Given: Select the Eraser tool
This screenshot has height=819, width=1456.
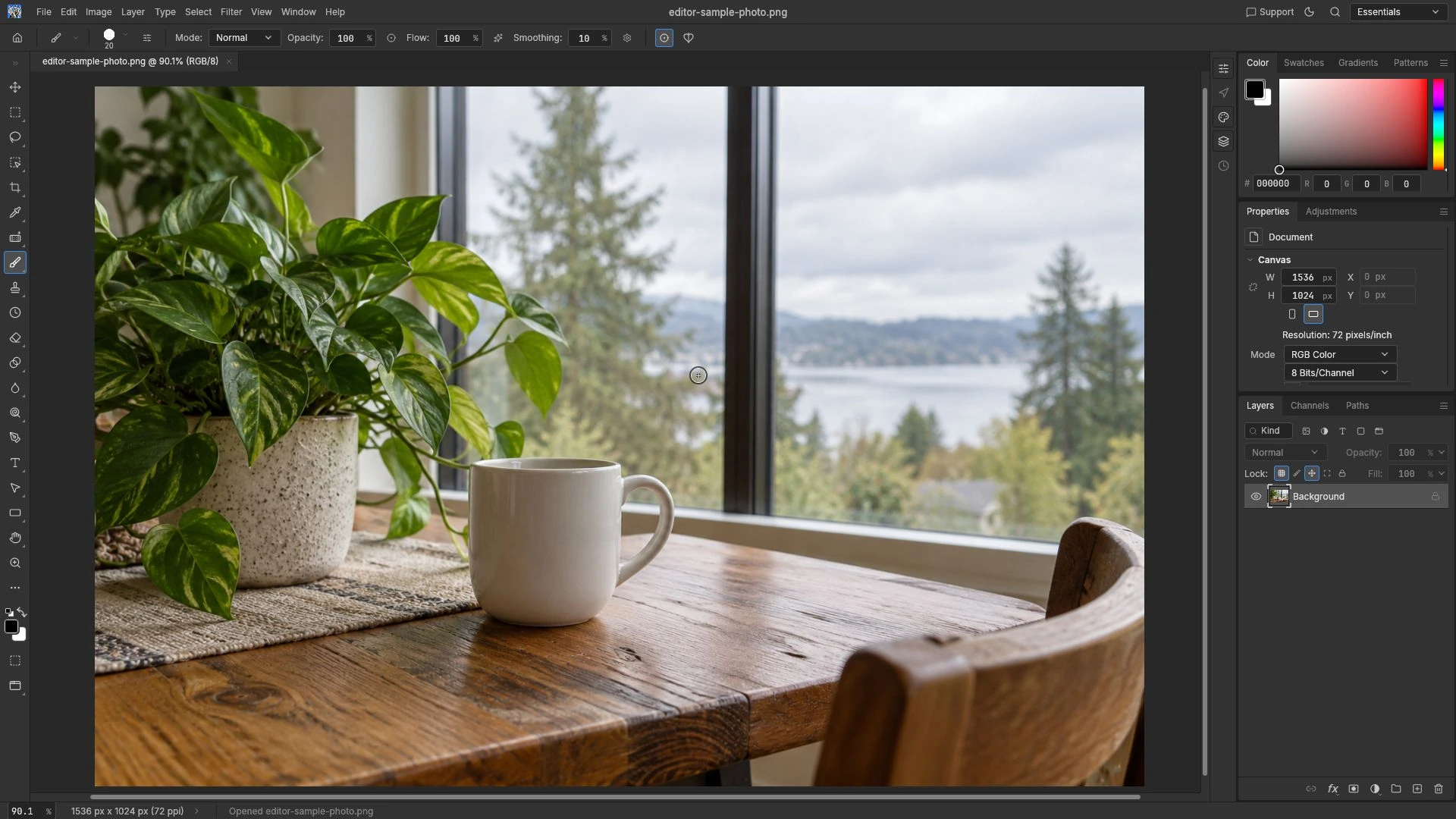Looking at the screenshot, I should pyautogui.click(x=15, y=338).
